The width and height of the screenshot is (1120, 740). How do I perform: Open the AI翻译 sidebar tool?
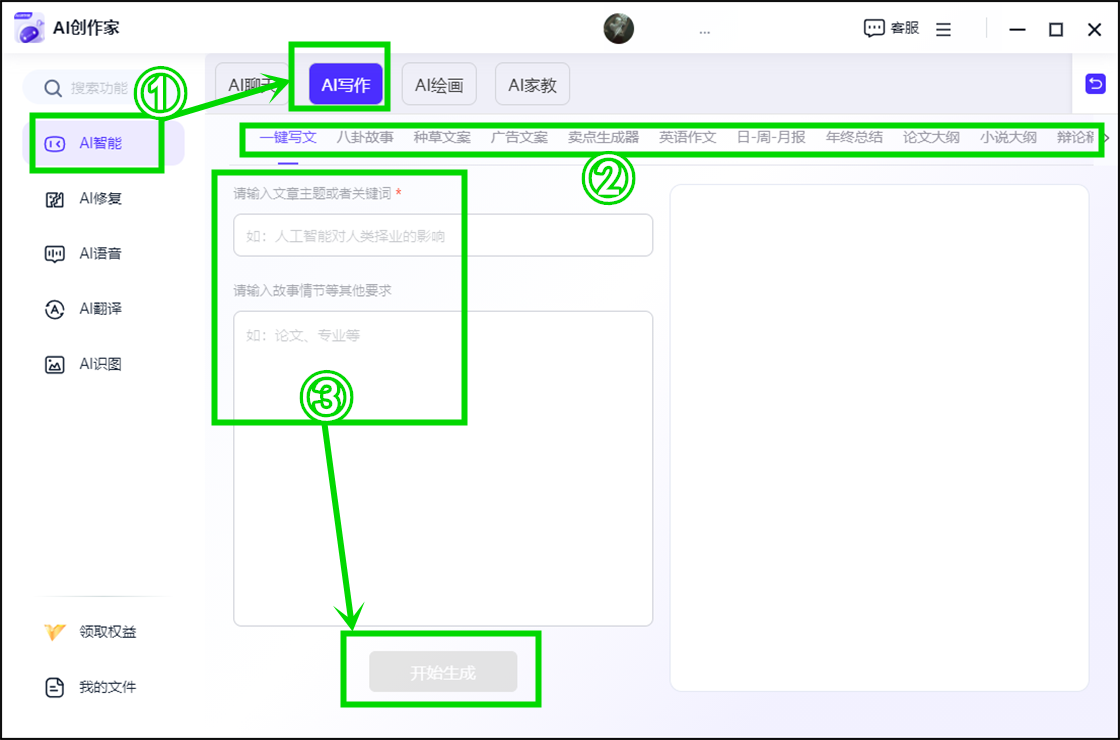[100, 309]
